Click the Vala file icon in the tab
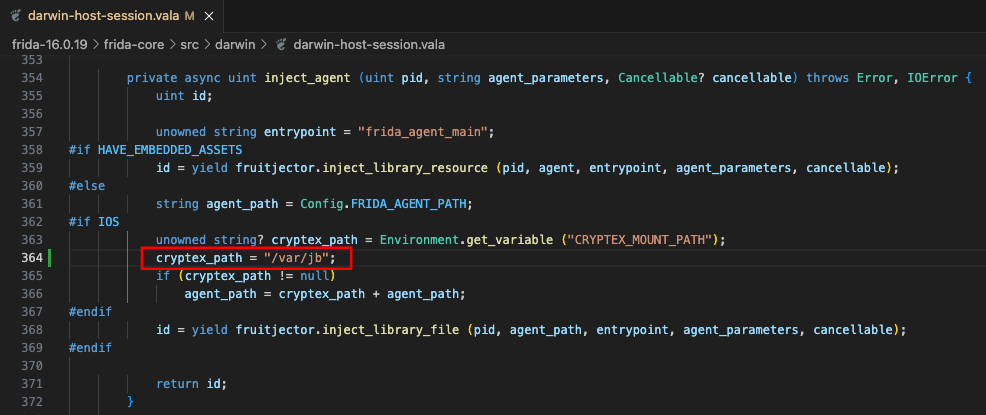This screenshot has width=986, height=415. coord(16,16)
